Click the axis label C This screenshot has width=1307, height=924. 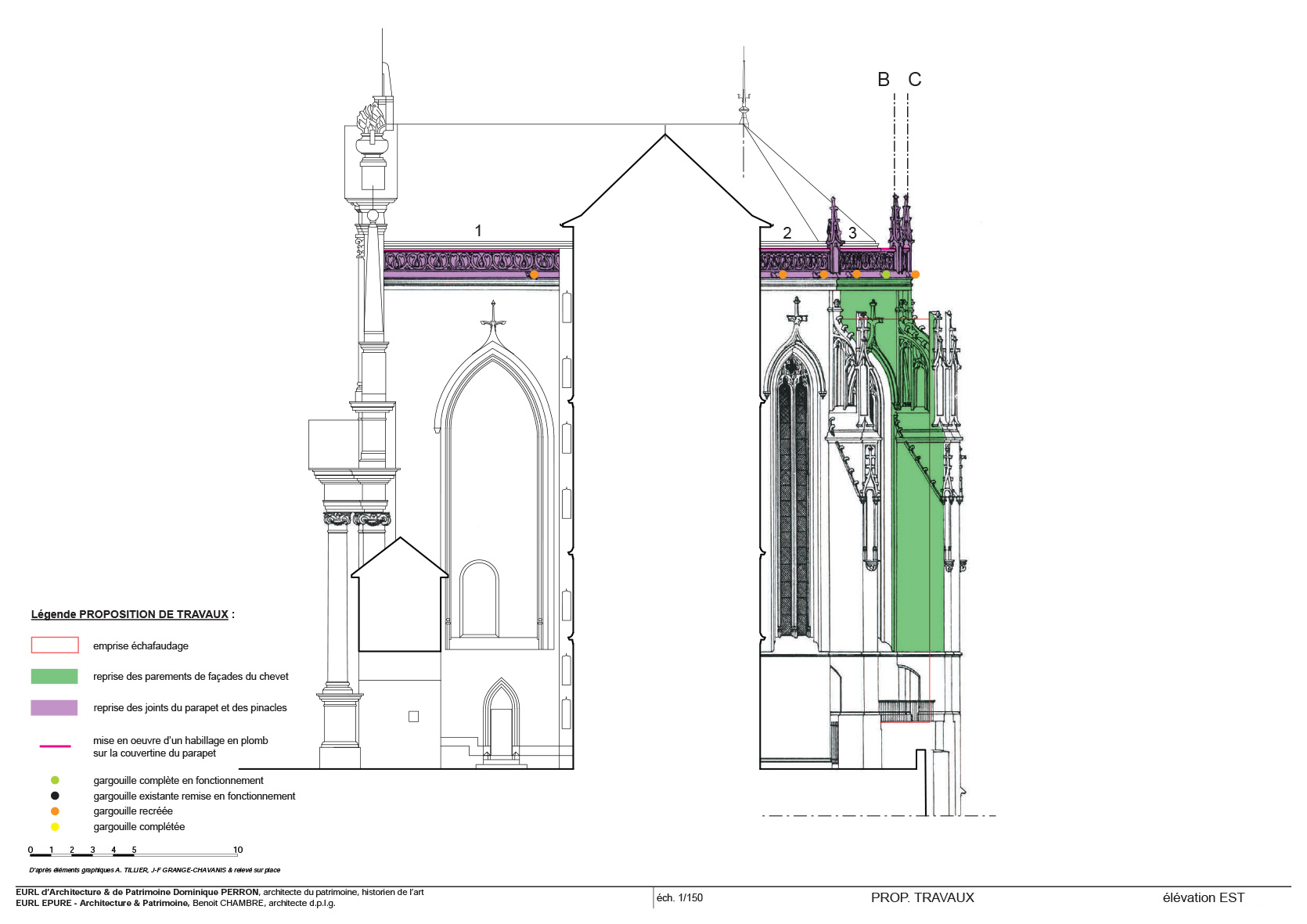[914, 80]
